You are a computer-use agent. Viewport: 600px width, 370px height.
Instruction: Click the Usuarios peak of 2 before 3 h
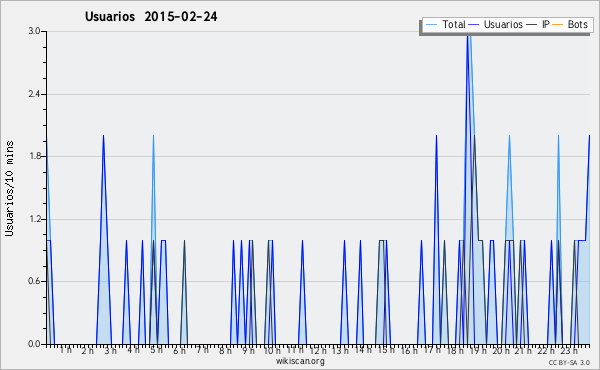point(103,136)
